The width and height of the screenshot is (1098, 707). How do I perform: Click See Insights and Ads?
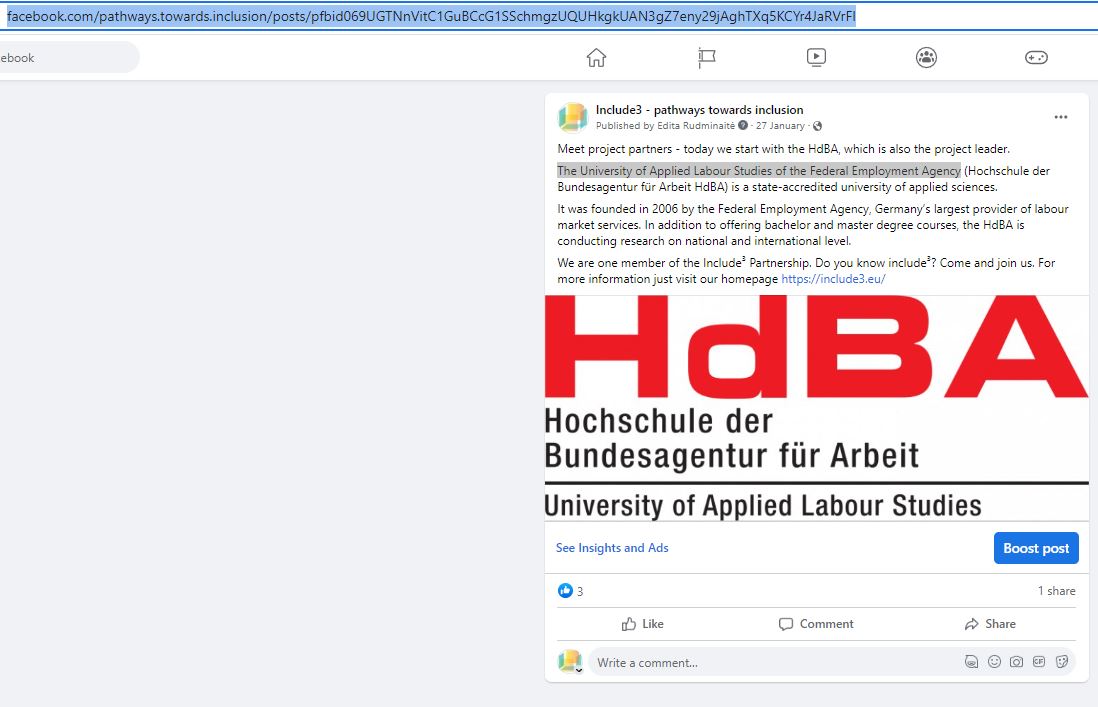click(x=612, y=548)
